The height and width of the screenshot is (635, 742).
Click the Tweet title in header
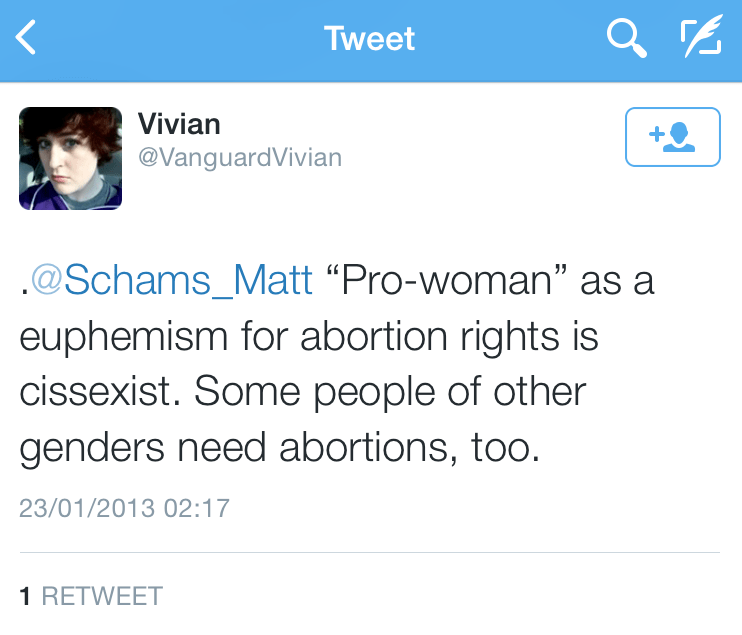(x=369, y=39)
